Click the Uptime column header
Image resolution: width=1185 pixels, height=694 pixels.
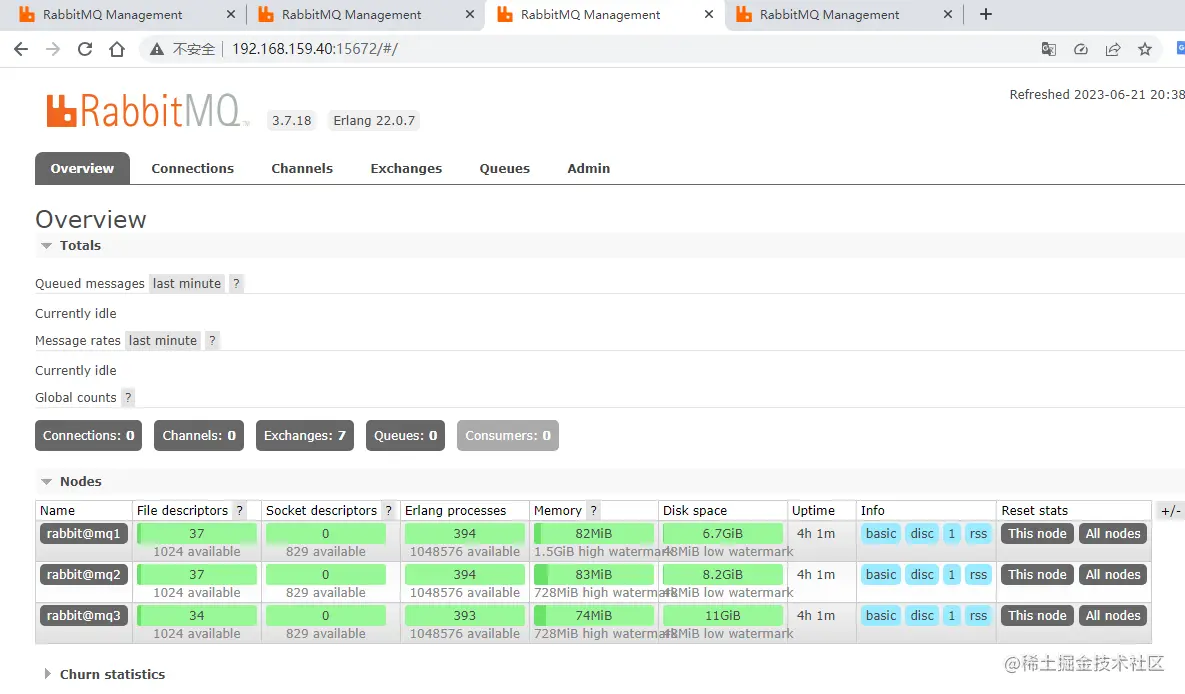click(813, 511)
